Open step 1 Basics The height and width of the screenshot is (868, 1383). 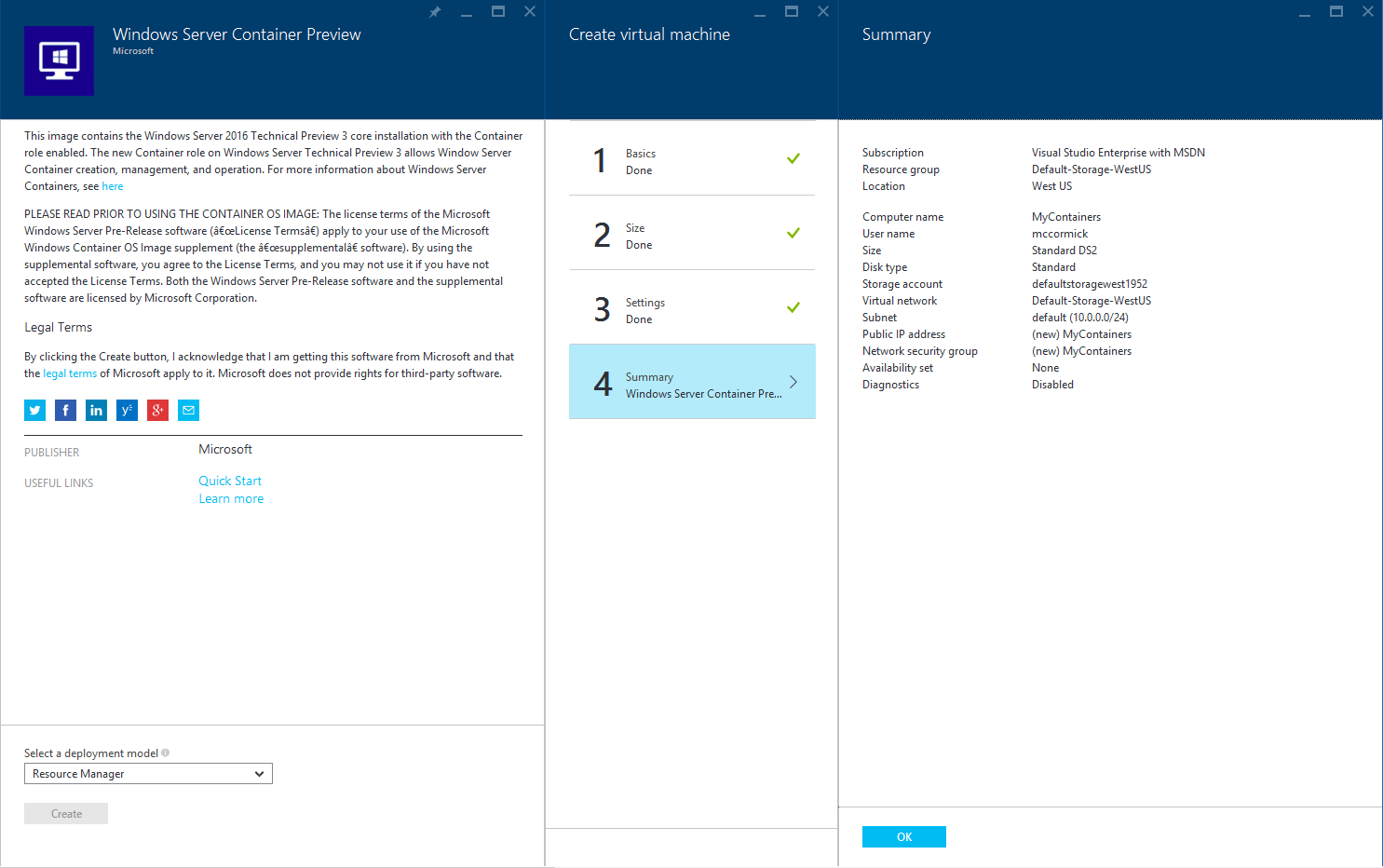coord(692,161)
